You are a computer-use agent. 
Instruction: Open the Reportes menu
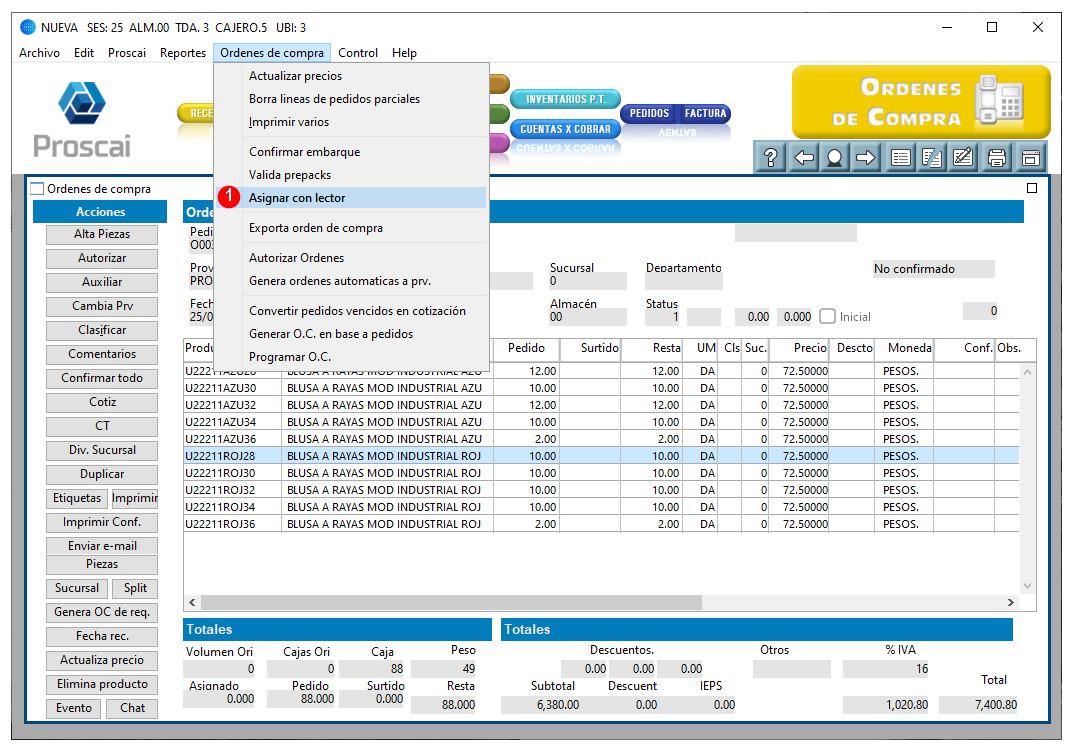click(183, 53)
